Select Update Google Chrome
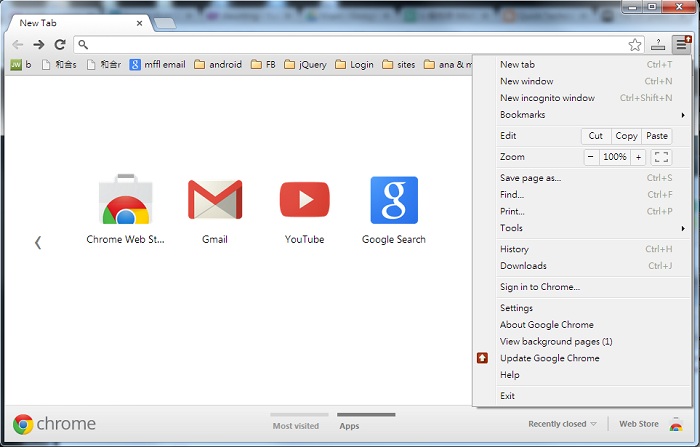The width and height of the screenshot is (700, 447). tap(593, 358)
